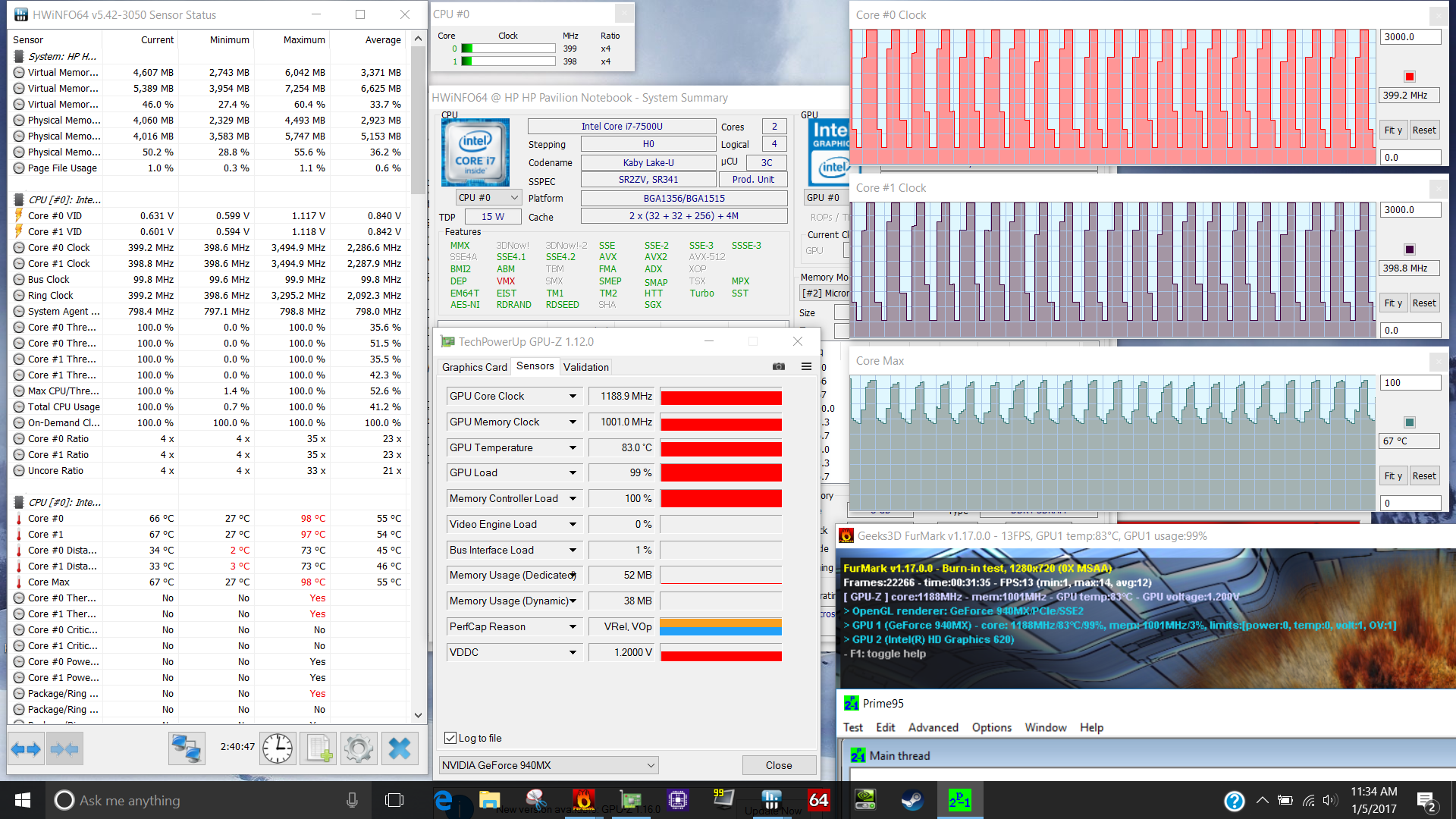This screenshot has height=819, width=1456.
Task: Click the collapse columns arrows icon in HWiNFO
Action: click(64, 749)
